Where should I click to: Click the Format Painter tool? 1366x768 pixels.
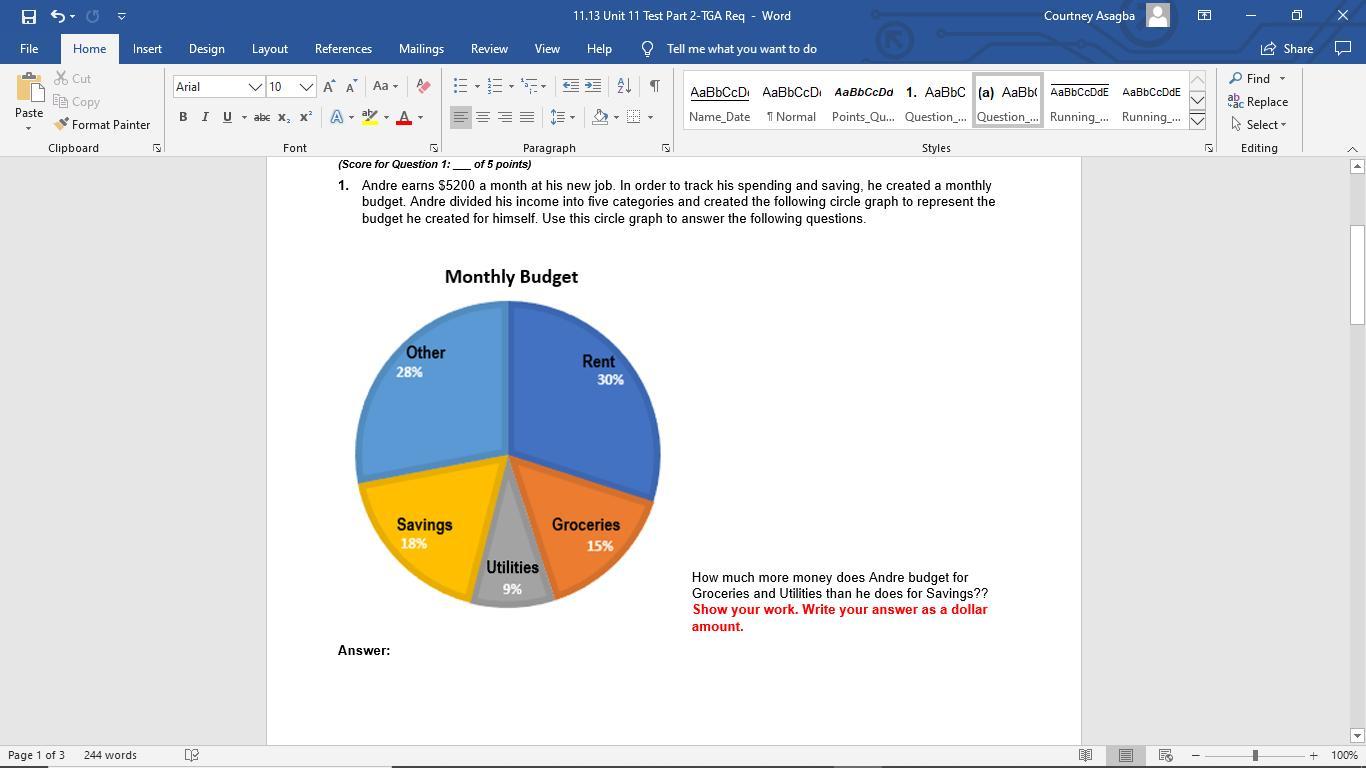pyautogui.click(x=102, y=125)
